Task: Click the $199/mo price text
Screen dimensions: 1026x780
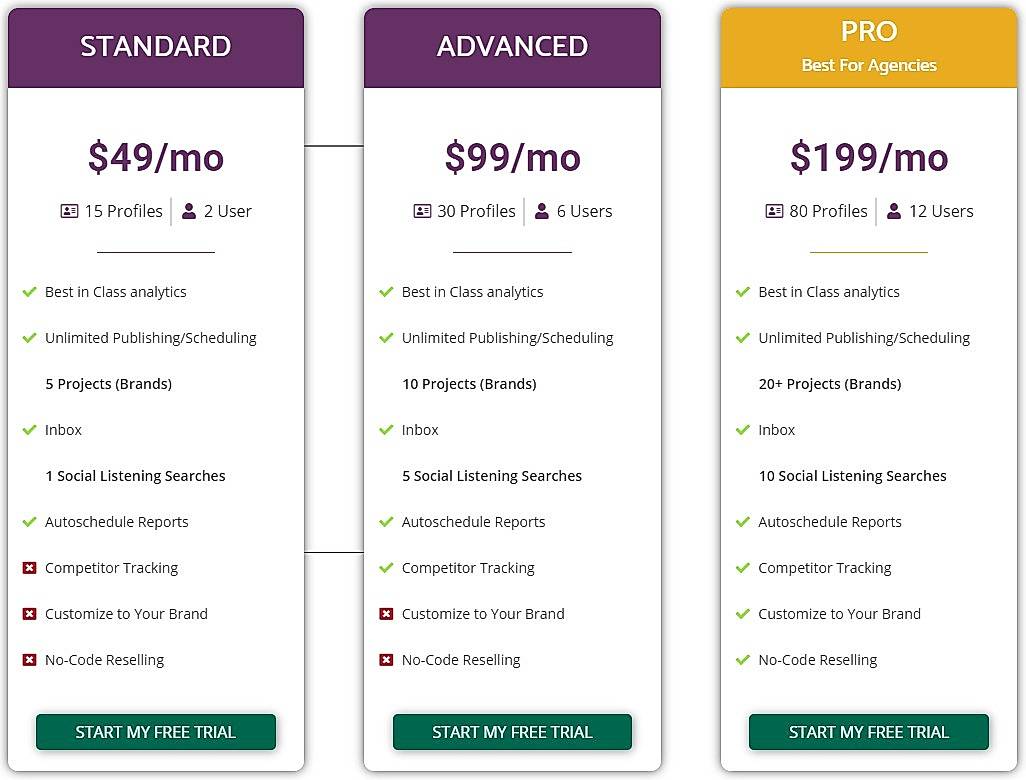Action: (x=868, y=158)
